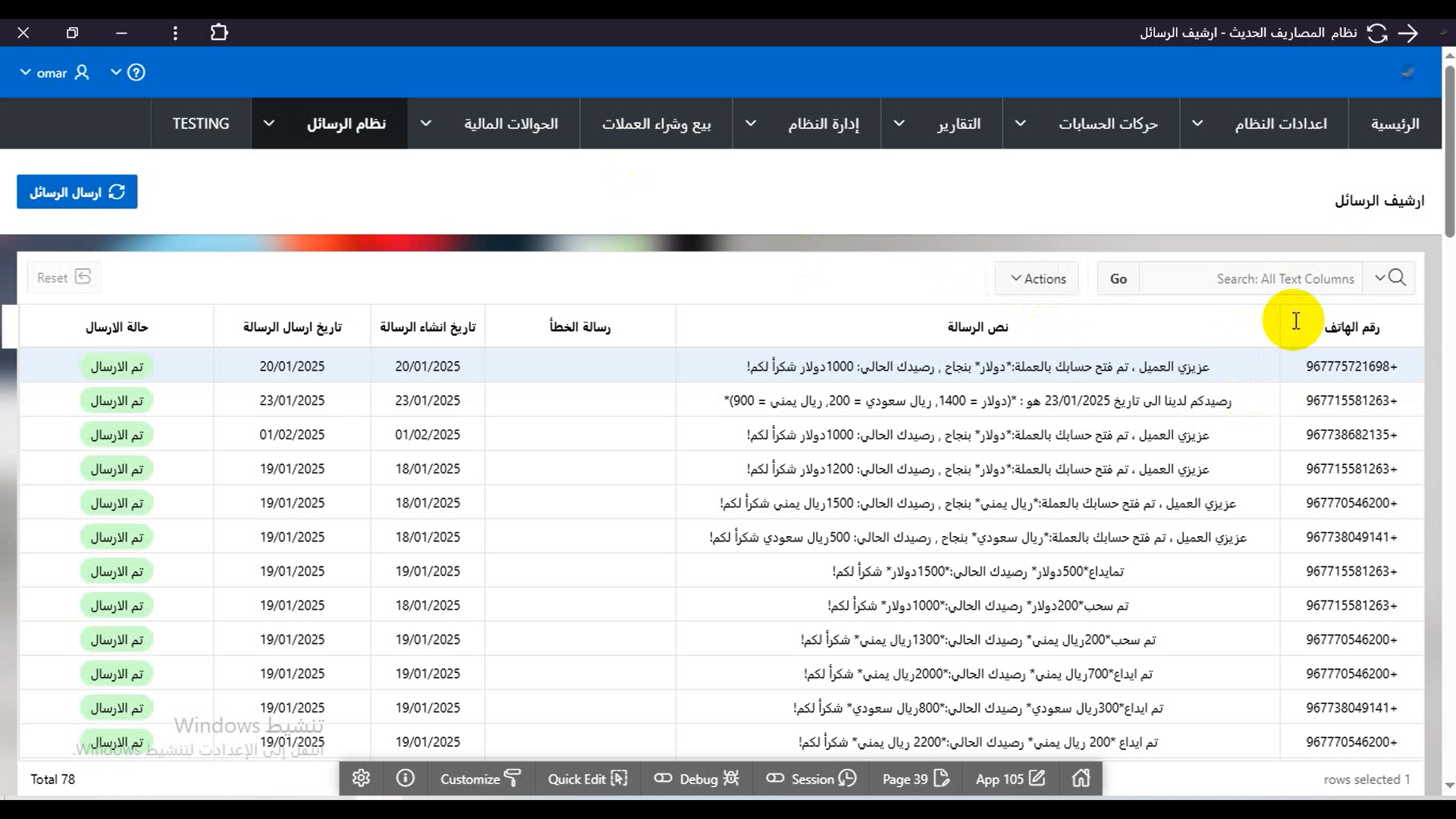1456x819 pixels.
Task: Click message text with balance 1200 dollars
Action: click(x=977, y=469)
